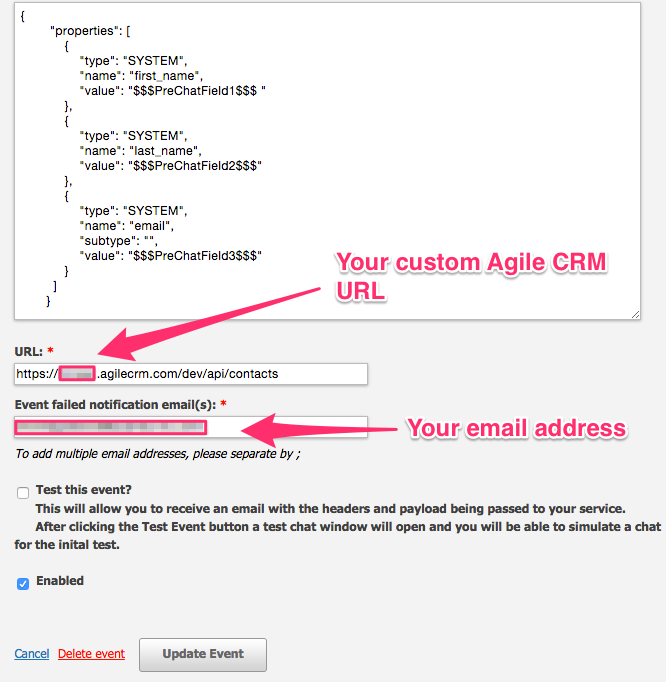Click the 'Test this event?' label text
Viewport: 666px width, 682px height.
84,491
